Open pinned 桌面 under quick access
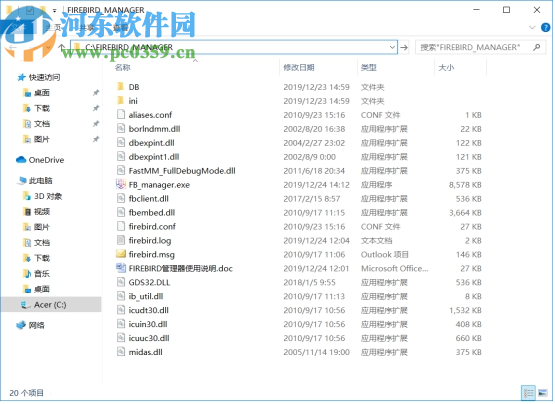The image size is (555, 404). pos(42,93)
